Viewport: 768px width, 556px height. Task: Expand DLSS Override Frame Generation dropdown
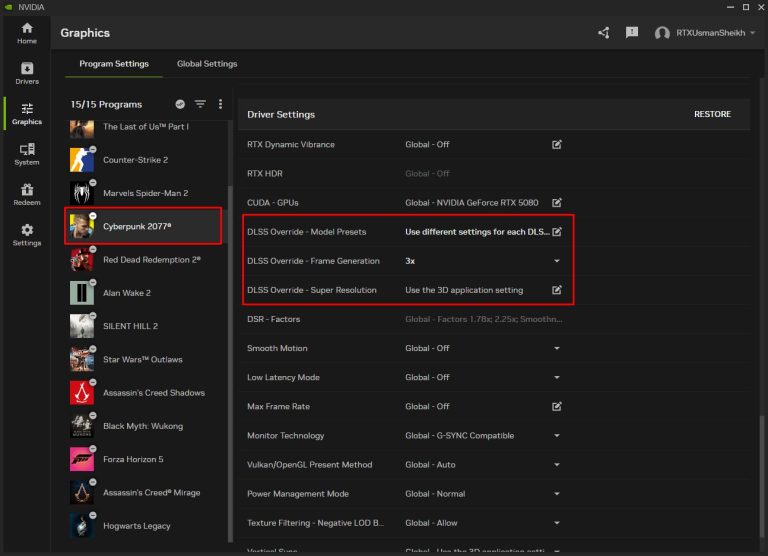pyautogui.click(x=557, y=261)
